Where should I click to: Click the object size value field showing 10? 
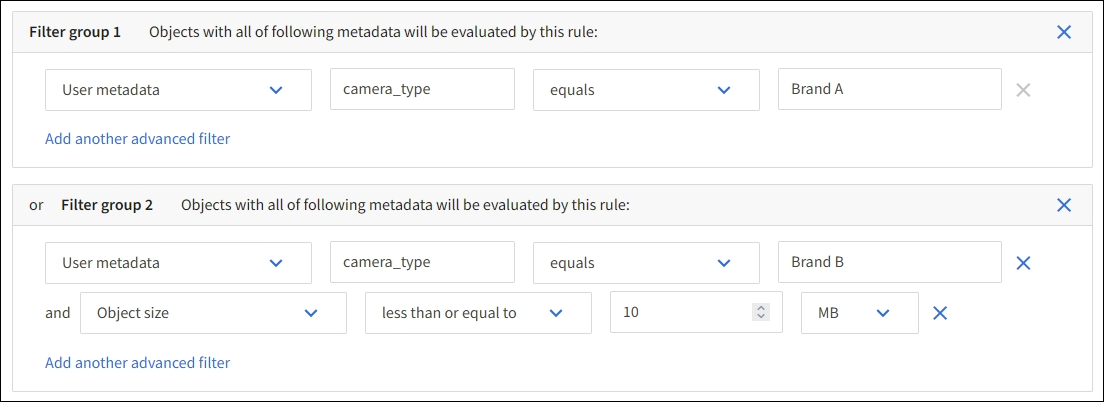680,313
